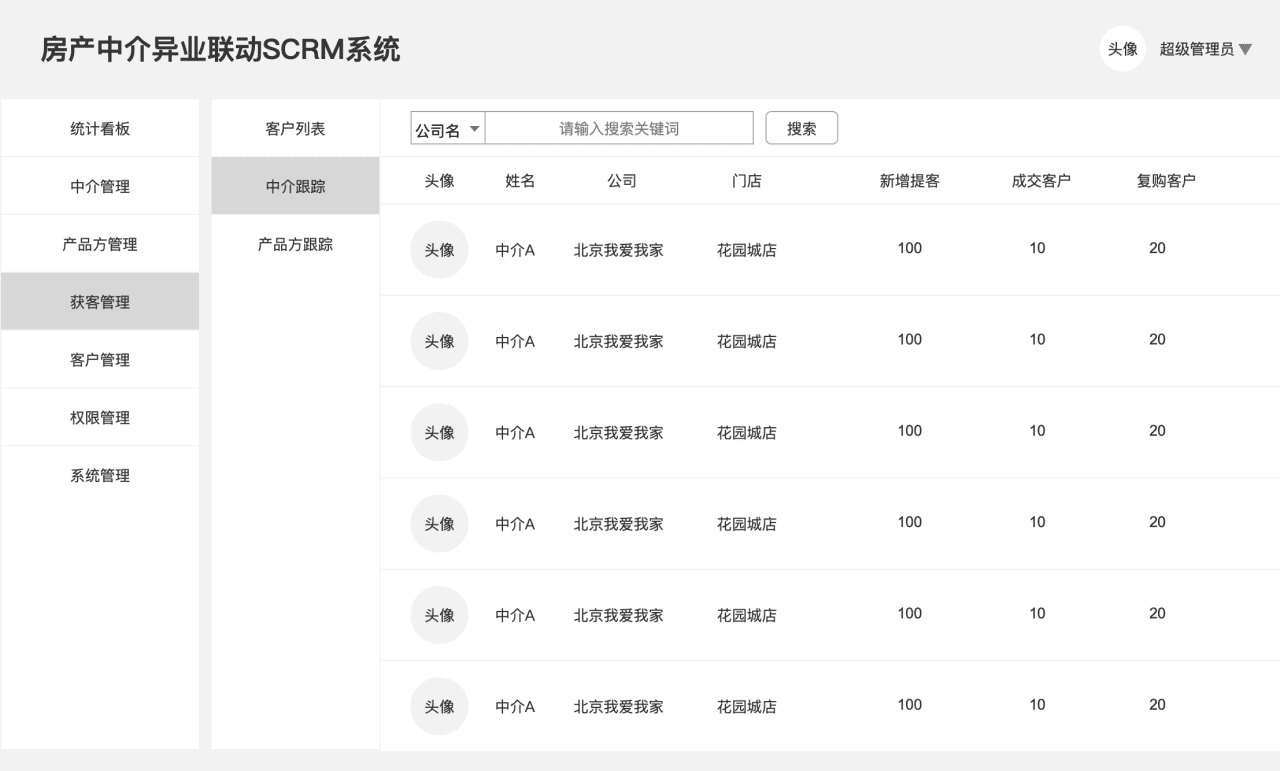Click 北京我爱我家 in the last table row
Viewport: 1280px width, 771px height.
pyautogui.click(x=618, y=706)
